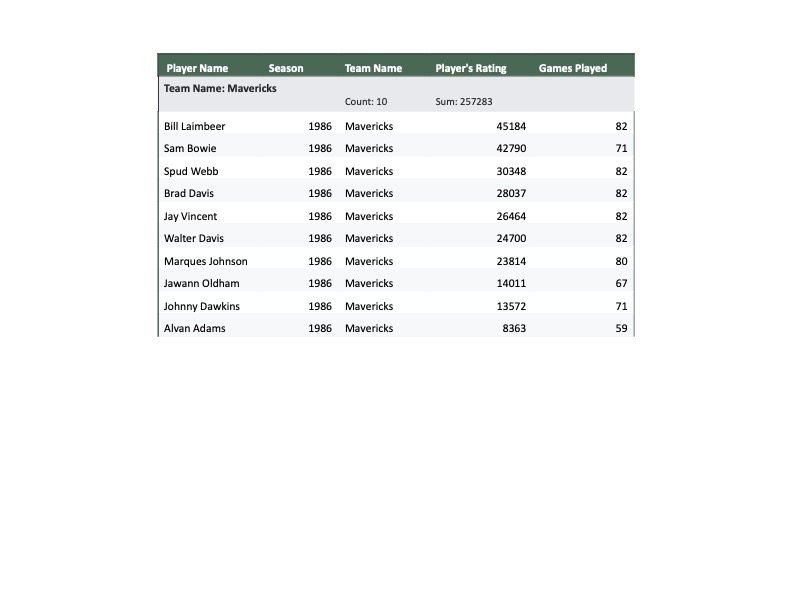This screenshot has width=792, height=612.
Task: Select the Bill Laimbeer name cell
Action: [195, 126]
